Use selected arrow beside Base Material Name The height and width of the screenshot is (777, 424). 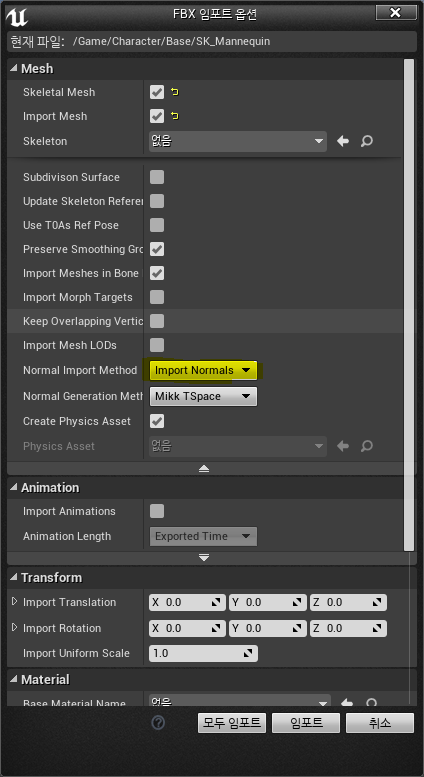click(x=347, y=703)
